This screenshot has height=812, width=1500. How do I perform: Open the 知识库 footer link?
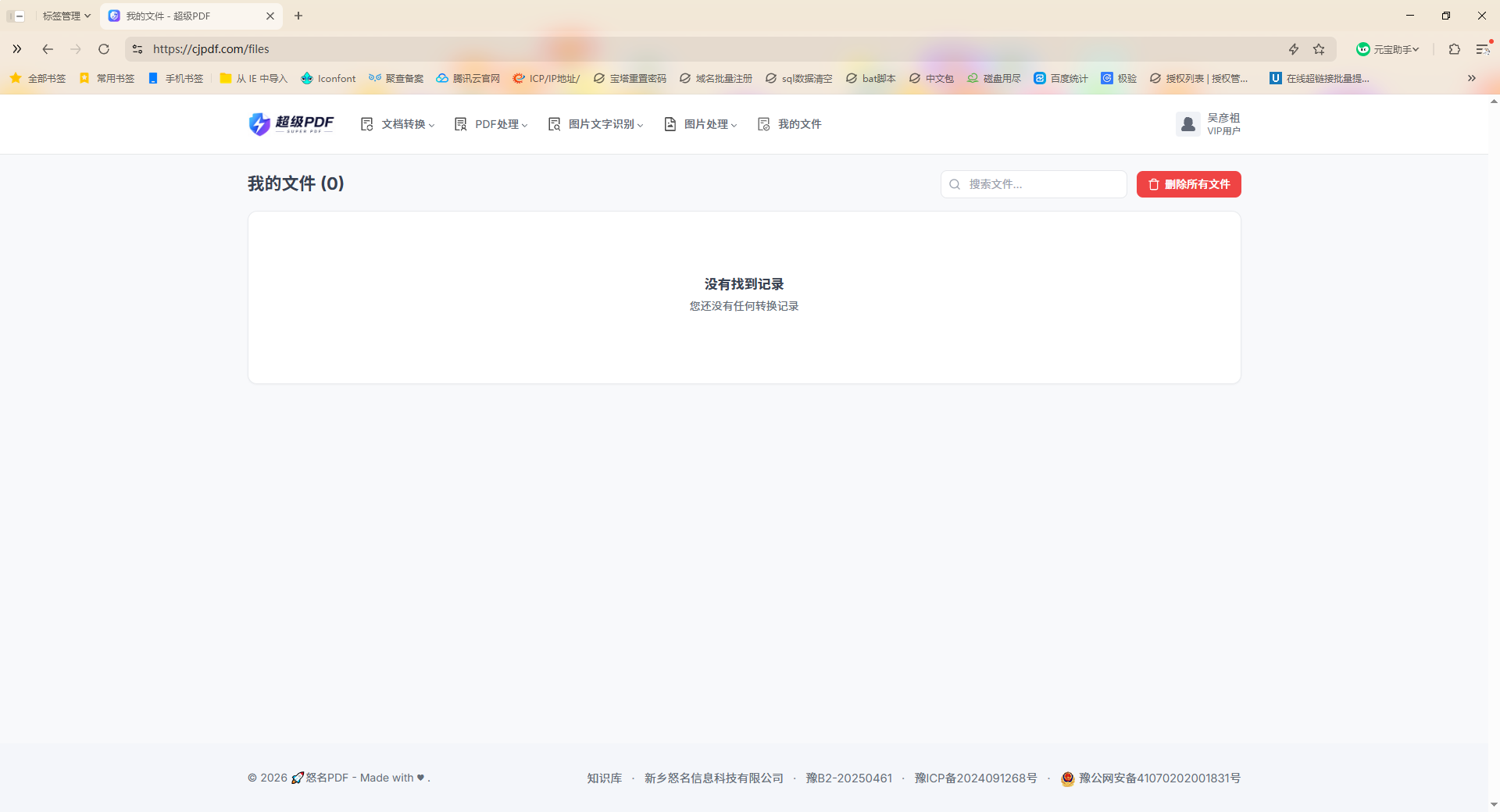pyautogui.click(x=605, y=778)
